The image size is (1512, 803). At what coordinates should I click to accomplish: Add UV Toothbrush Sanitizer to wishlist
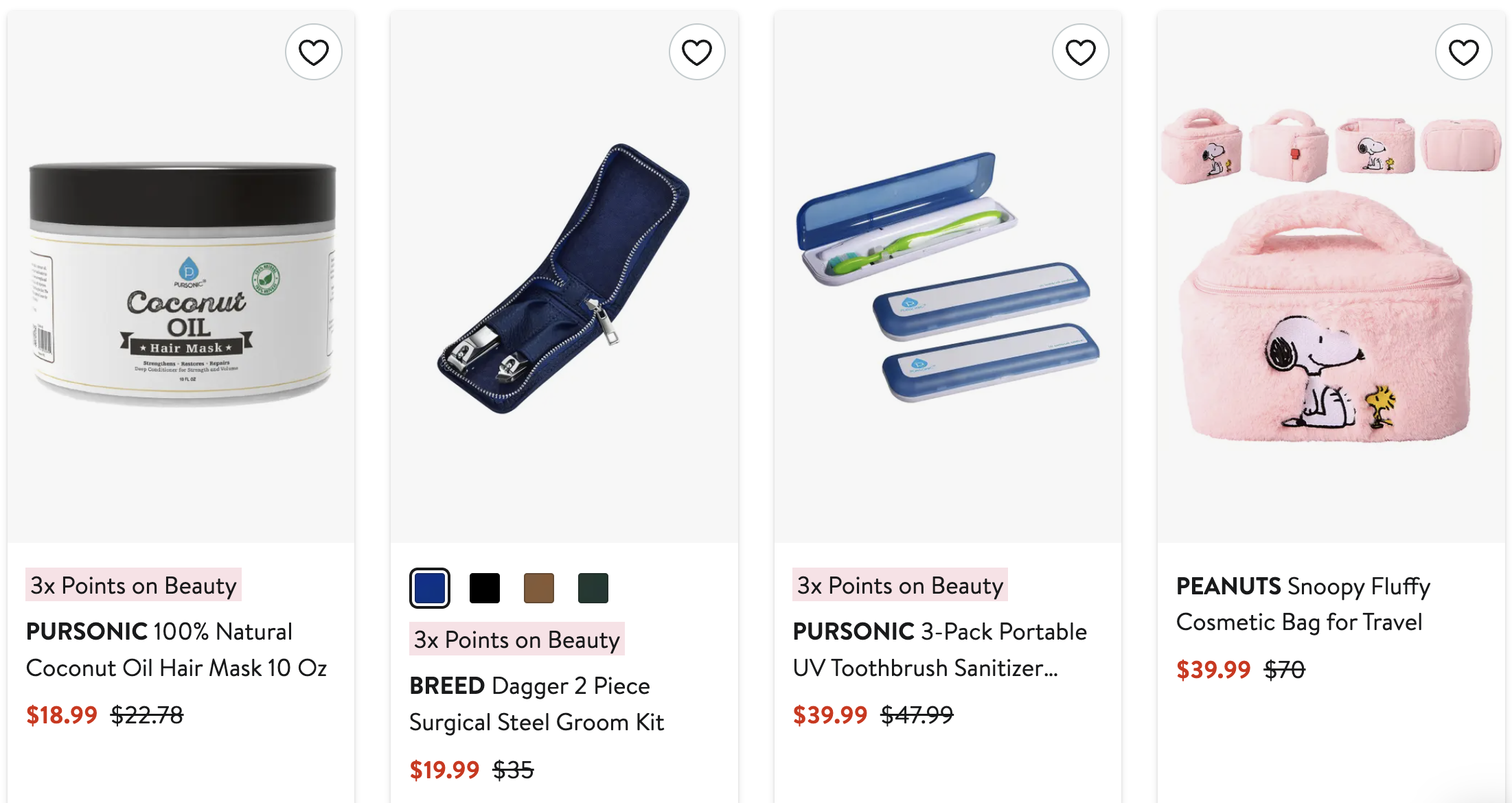pos(1080,52)
